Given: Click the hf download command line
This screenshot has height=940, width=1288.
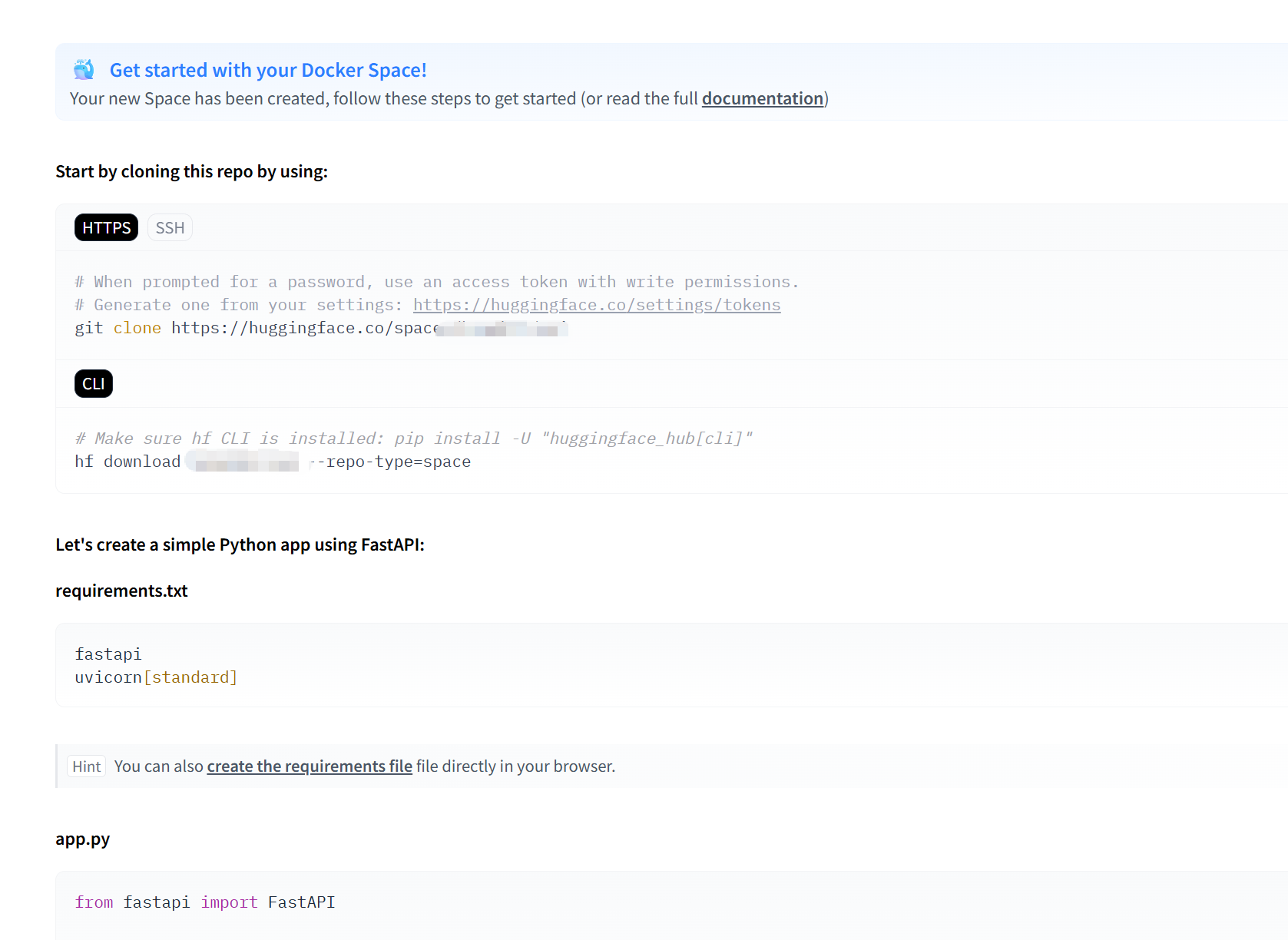Looking at the screenshot, I should pos(272,462).
